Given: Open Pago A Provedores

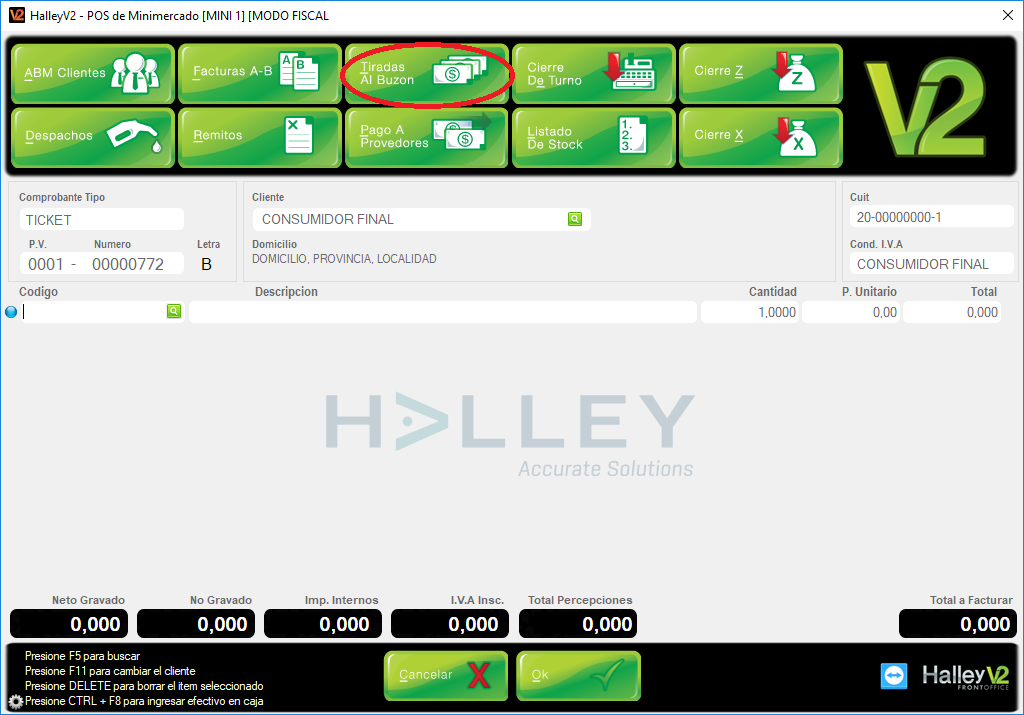Looking at the screenshot, I should (426, 137).
